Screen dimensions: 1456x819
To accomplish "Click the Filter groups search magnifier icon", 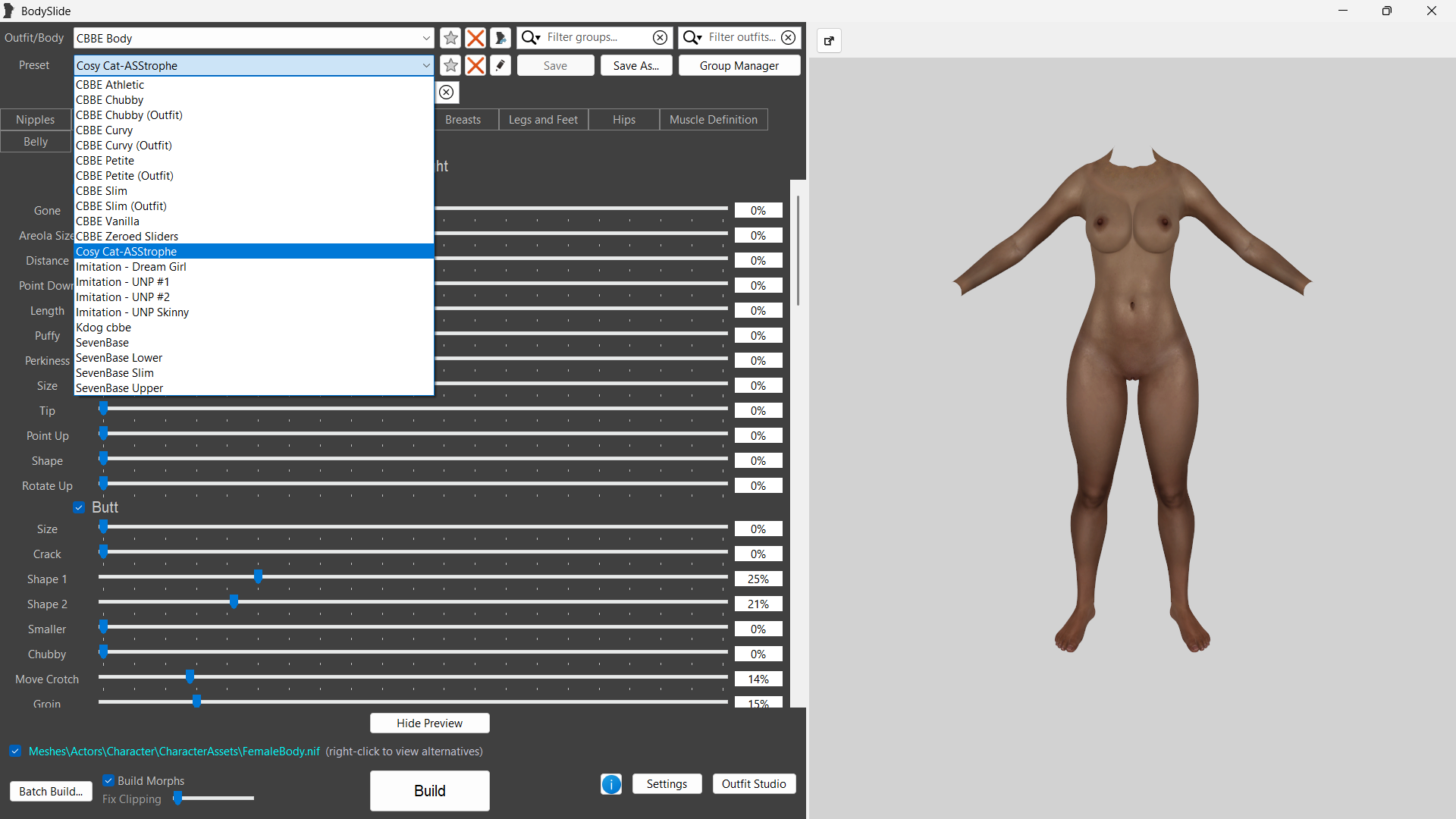I will [x=531, y=37].
